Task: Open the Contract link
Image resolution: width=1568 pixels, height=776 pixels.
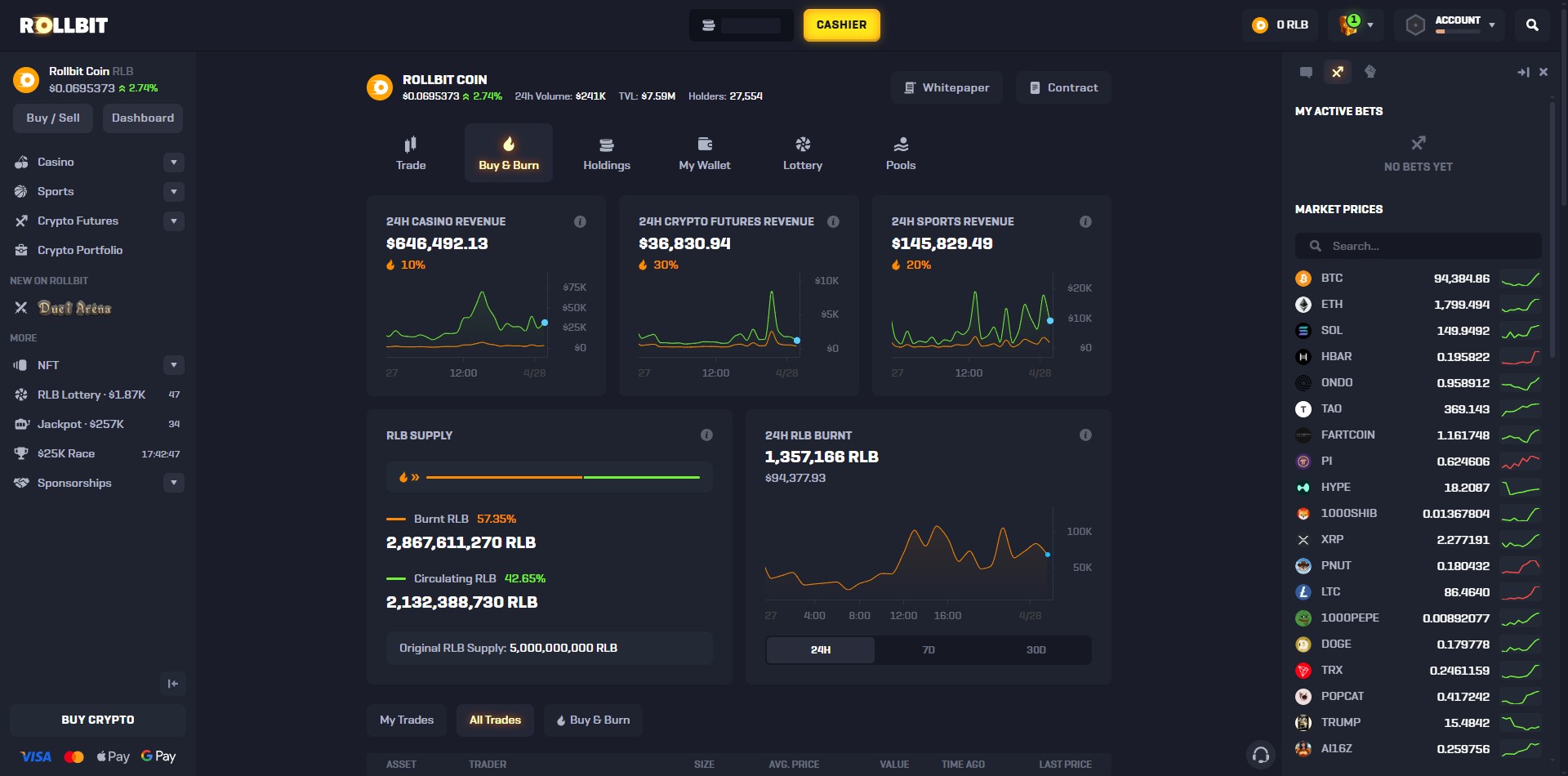Action: click(1063, 87)
